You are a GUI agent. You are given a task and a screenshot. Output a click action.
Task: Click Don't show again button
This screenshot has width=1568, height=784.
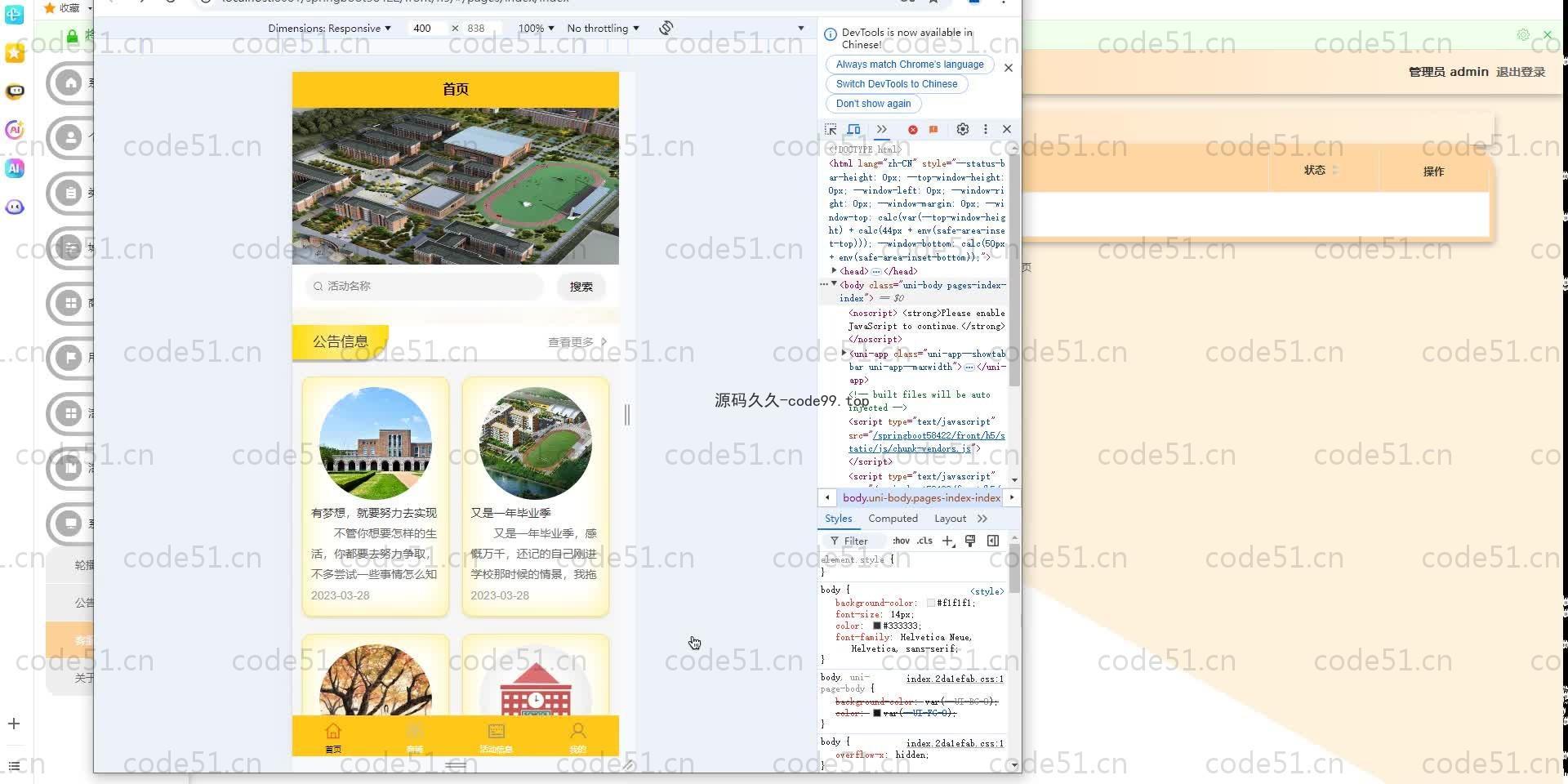tap(873, 104)
